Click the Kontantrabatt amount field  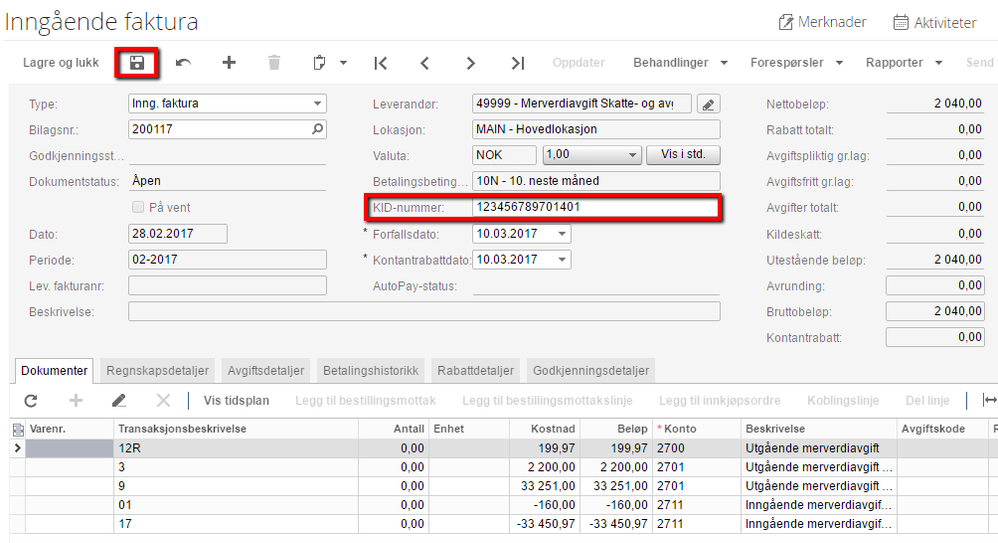tap(936, 337)
